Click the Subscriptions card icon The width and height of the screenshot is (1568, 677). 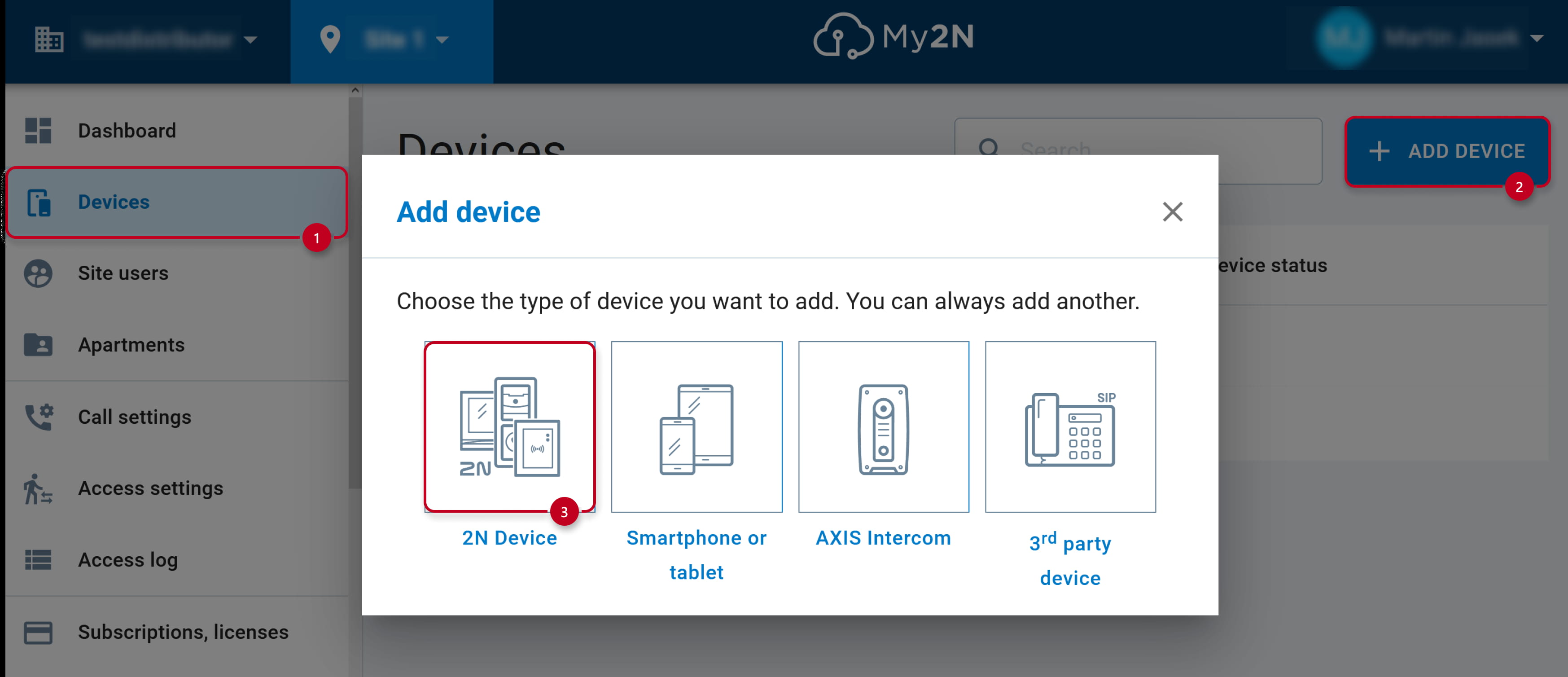38,632
